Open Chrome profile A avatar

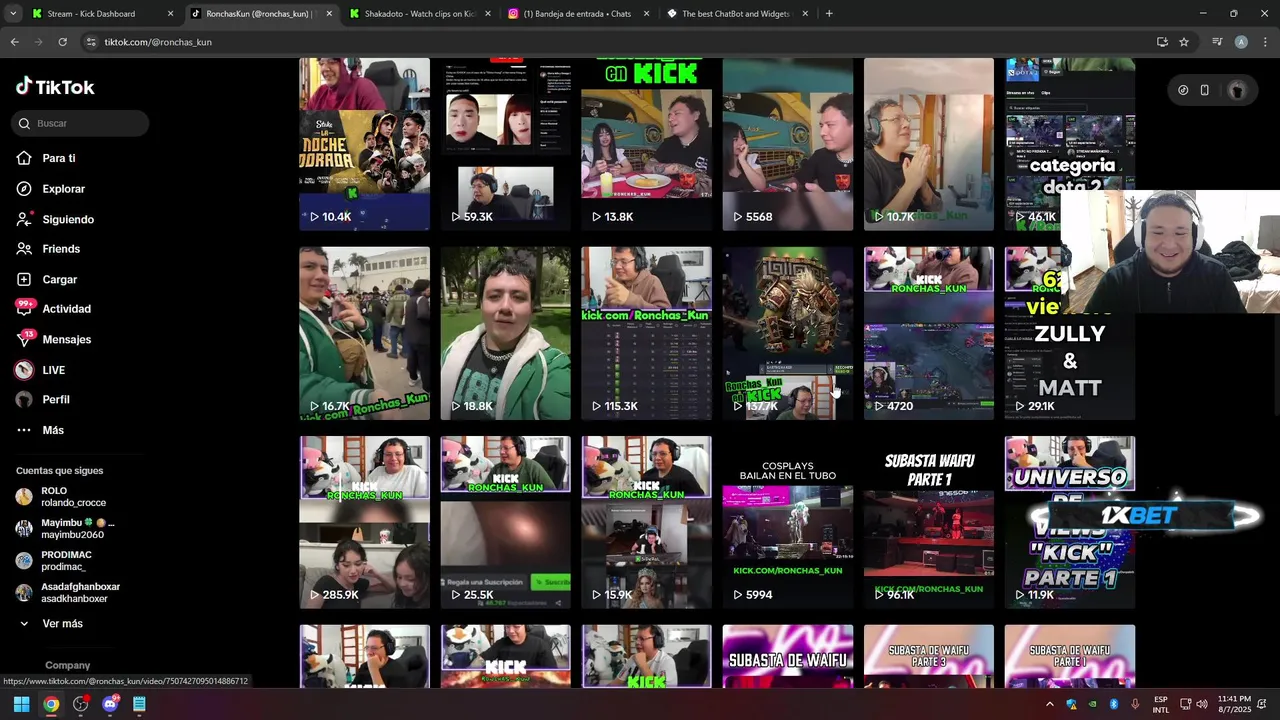coord(1241,42)
